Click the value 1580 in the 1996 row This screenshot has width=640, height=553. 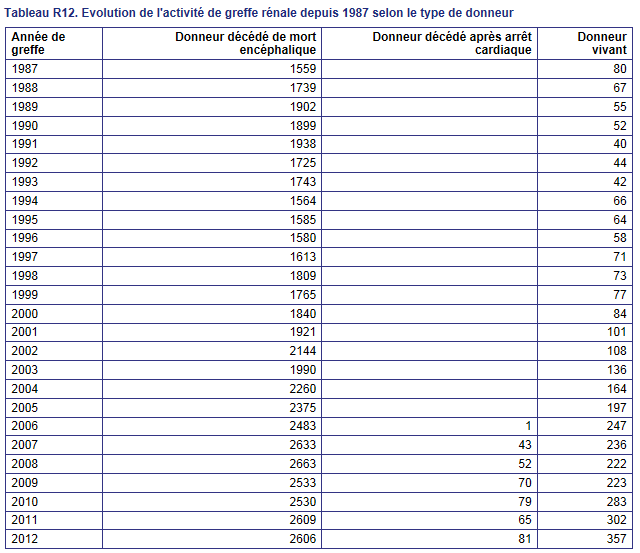[303, 238]
